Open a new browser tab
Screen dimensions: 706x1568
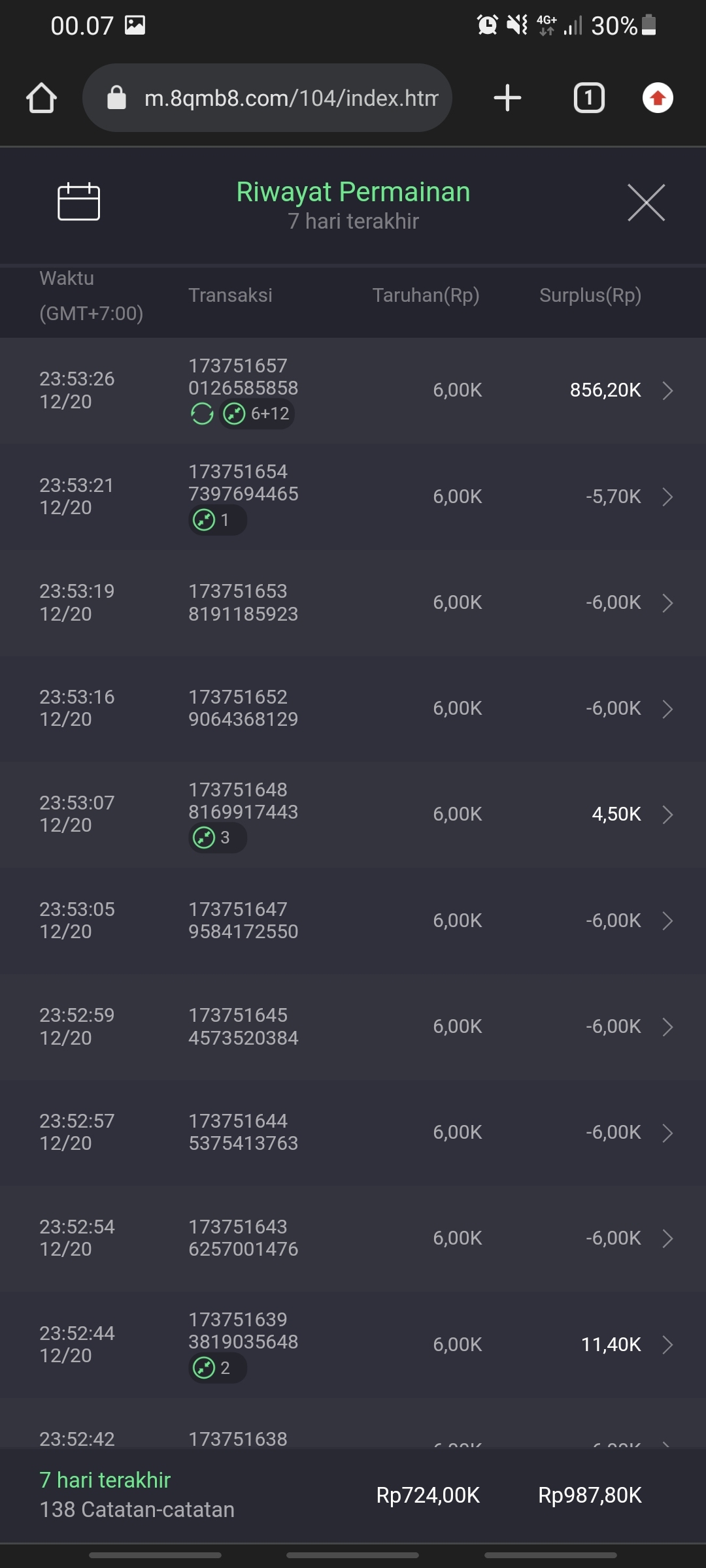[507, 99]
